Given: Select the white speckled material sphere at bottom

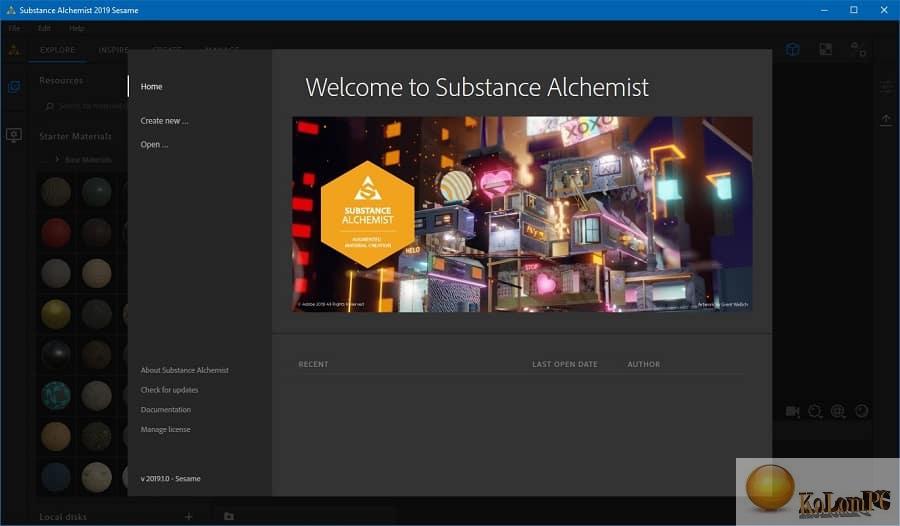Looking at the screenshot, I should pyautogui.click(x=96, y=477).
